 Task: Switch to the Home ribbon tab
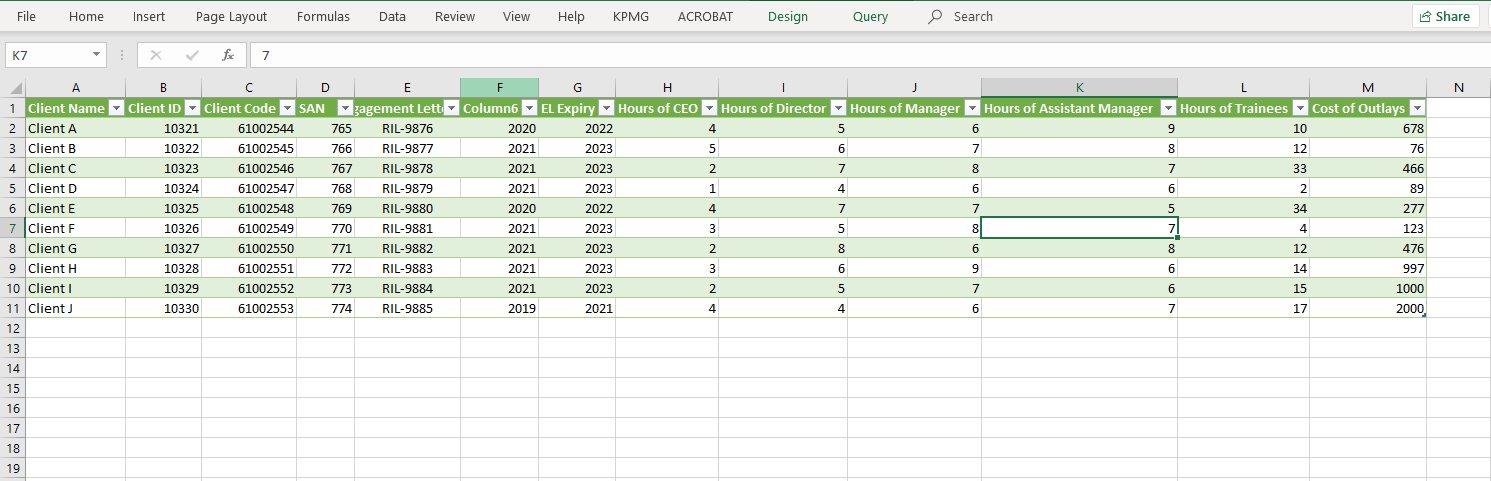(x=86, y=16)
